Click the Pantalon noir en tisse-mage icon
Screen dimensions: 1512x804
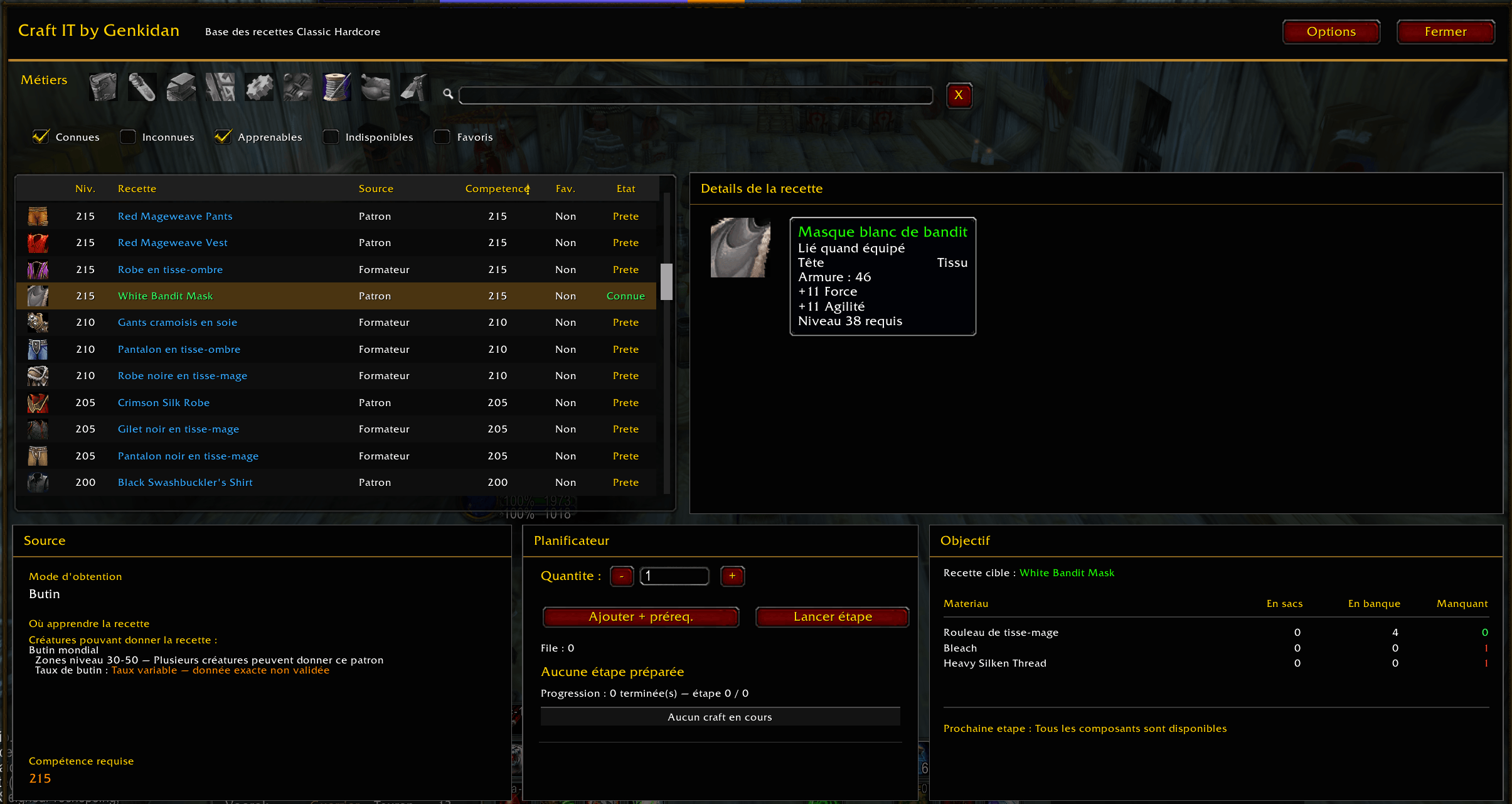pos(38,456)
